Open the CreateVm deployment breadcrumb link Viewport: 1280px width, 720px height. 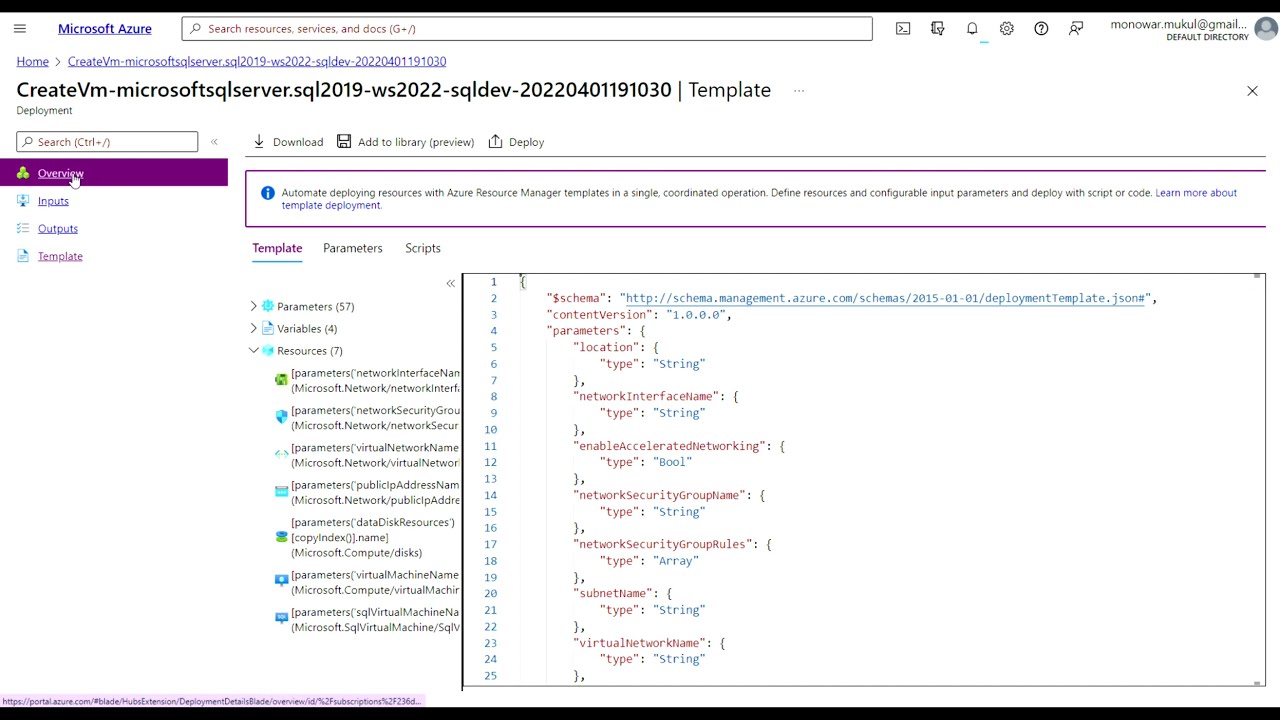pos(257,61)
